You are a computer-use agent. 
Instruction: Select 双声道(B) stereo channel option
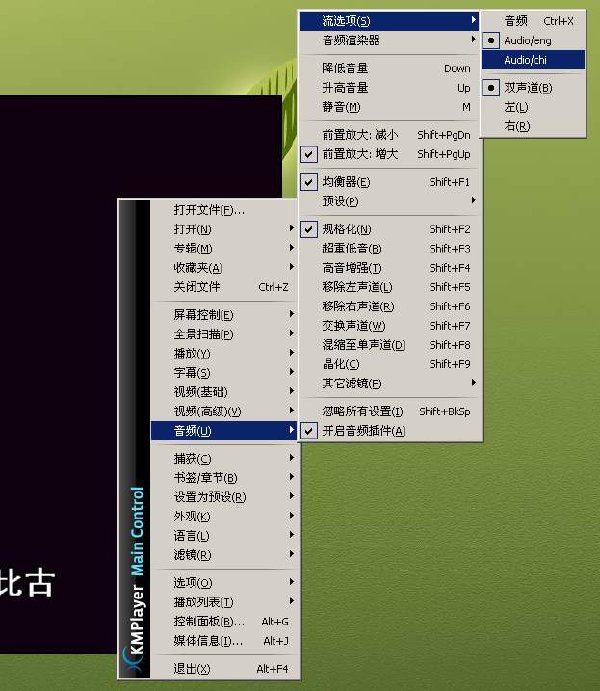tap(533, 88)
